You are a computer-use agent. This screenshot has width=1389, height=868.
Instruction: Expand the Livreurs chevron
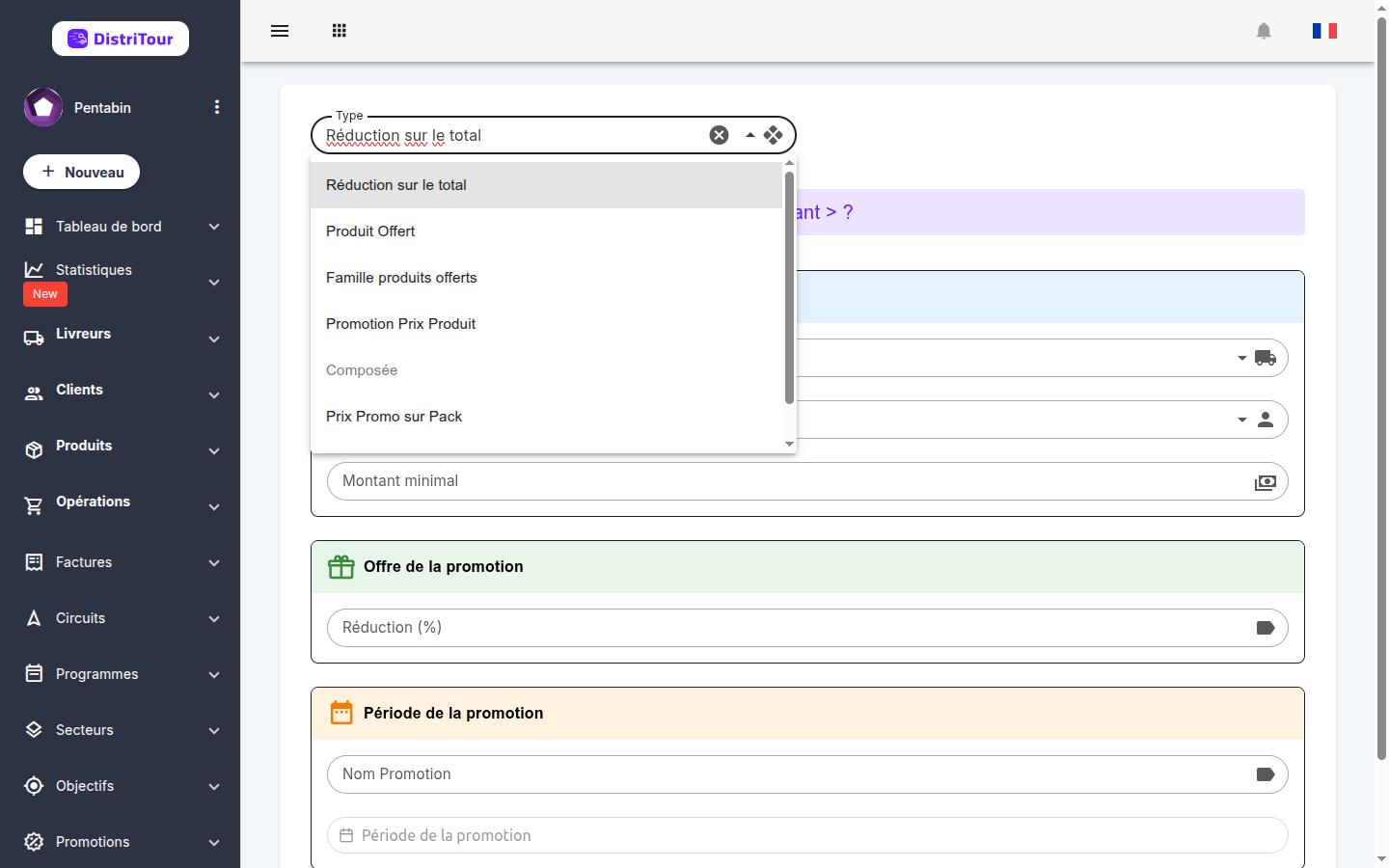[x=214, y=339]
